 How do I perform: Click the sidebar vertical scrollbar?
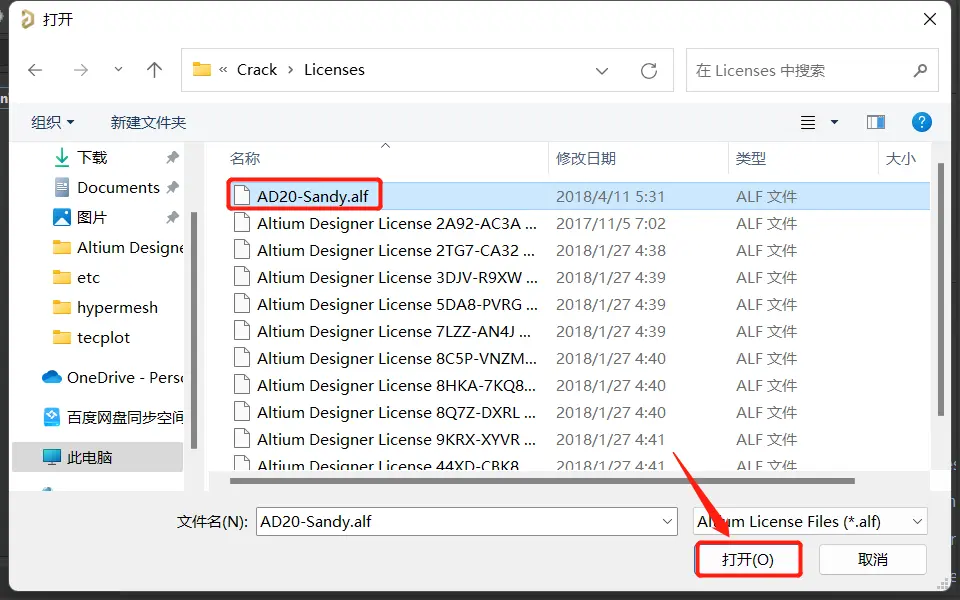point(194,331)
